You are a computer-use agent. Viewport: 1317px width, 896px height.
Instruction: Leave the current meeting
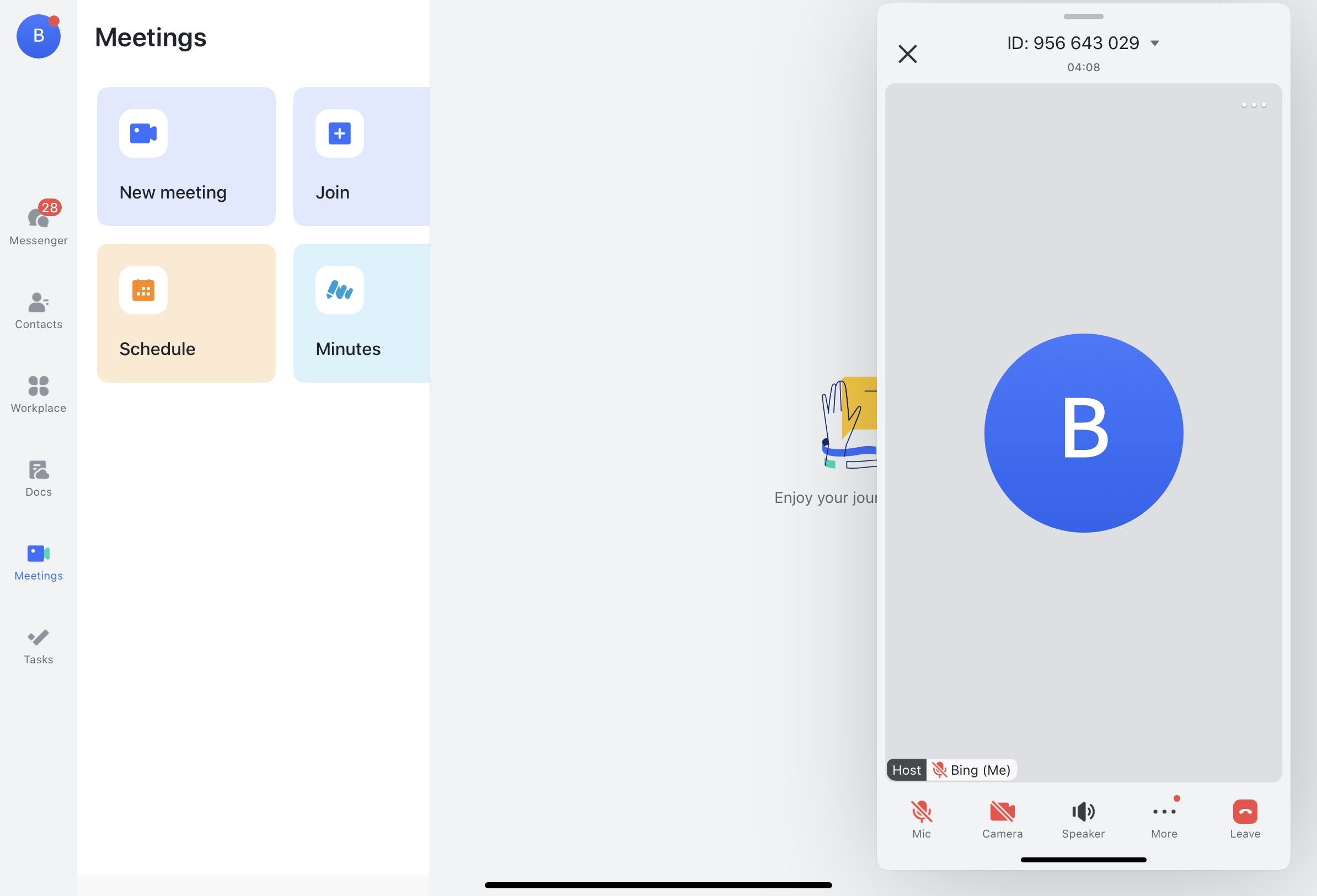1245,818
